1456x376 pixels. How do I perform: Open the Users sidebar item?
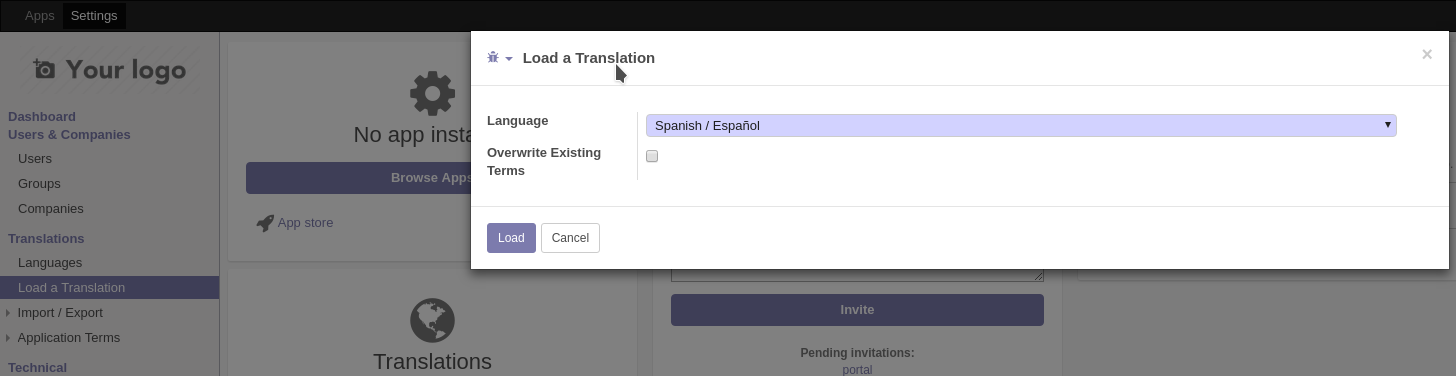pos(35,158)
